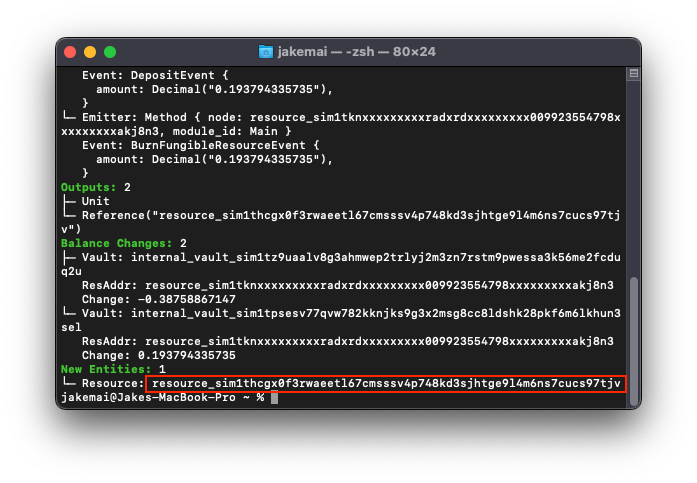Click the folder proxy icon in title bar
697x483 pixels.
266,51
